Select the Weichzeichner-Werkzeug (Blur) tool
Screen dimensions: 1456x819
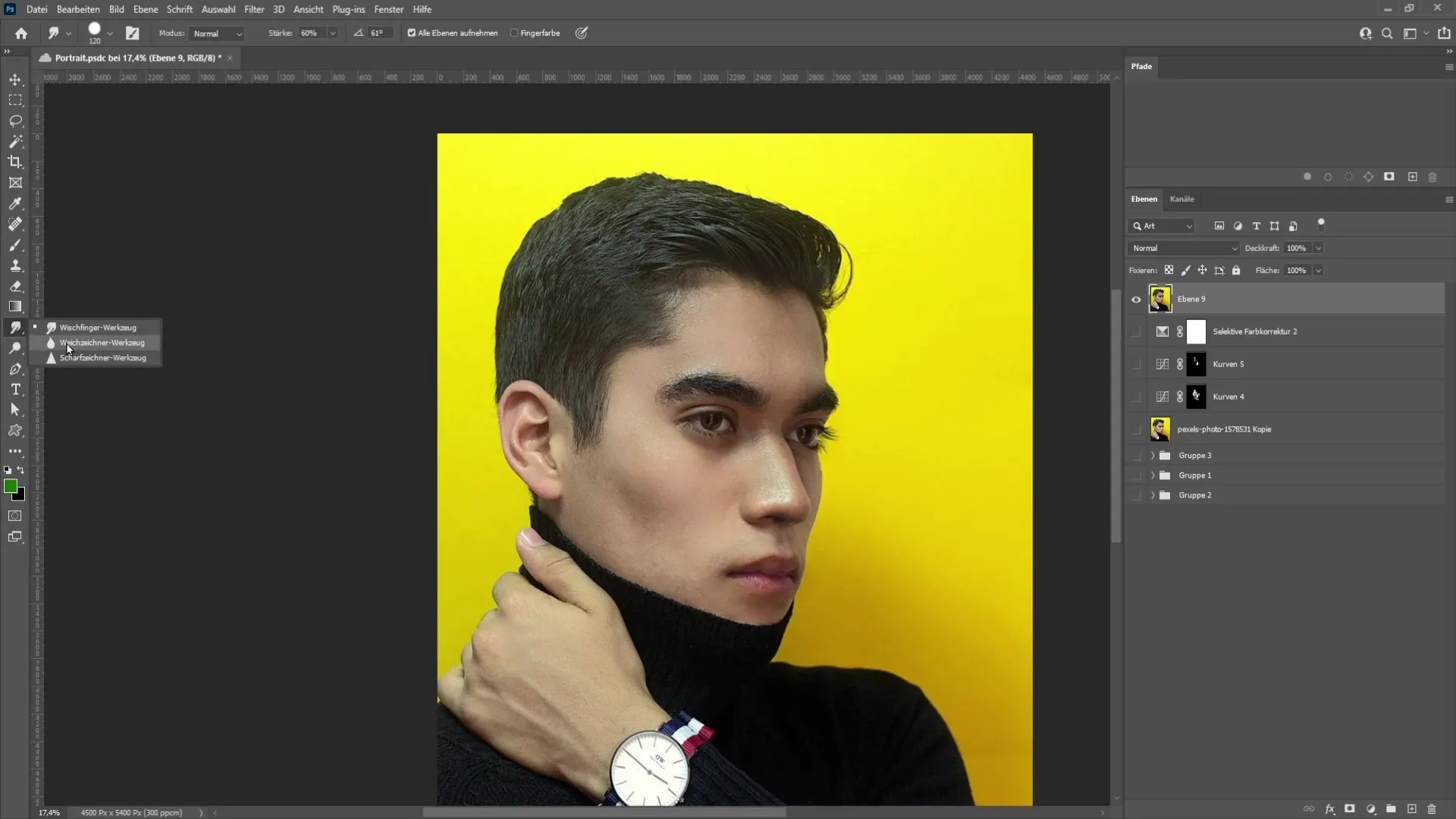pyautogui.click(x=100, y=343)
